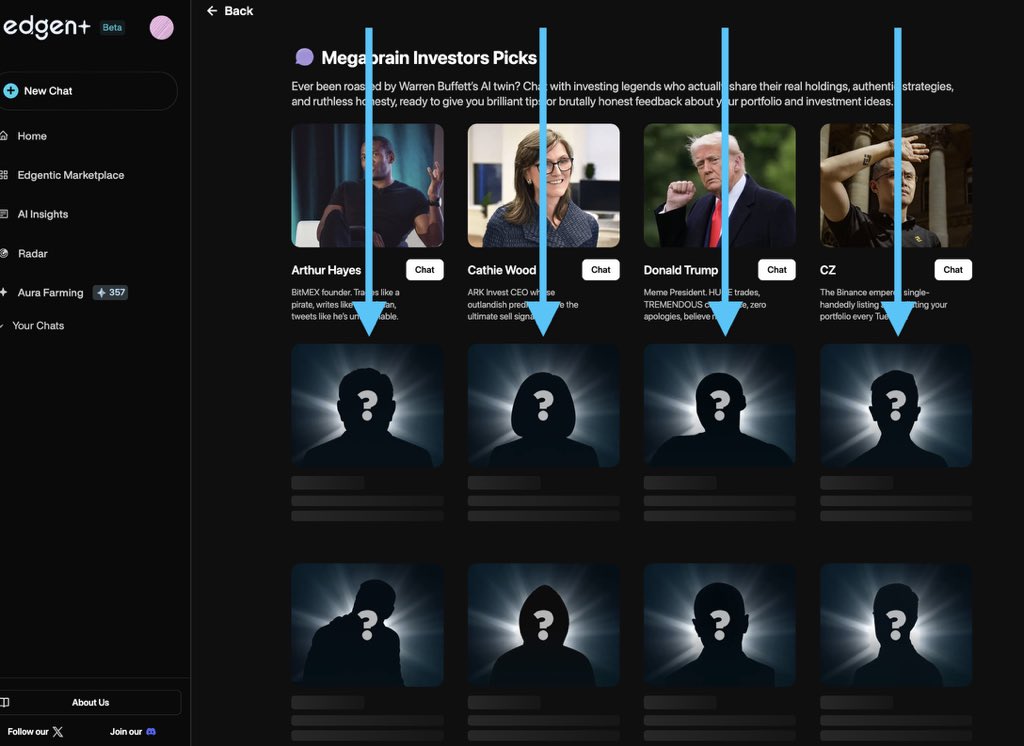This screenshot has width=1024, height=746.
Task: Click description starting 'ARK Invest CEO'
Action: click(522, 304)
